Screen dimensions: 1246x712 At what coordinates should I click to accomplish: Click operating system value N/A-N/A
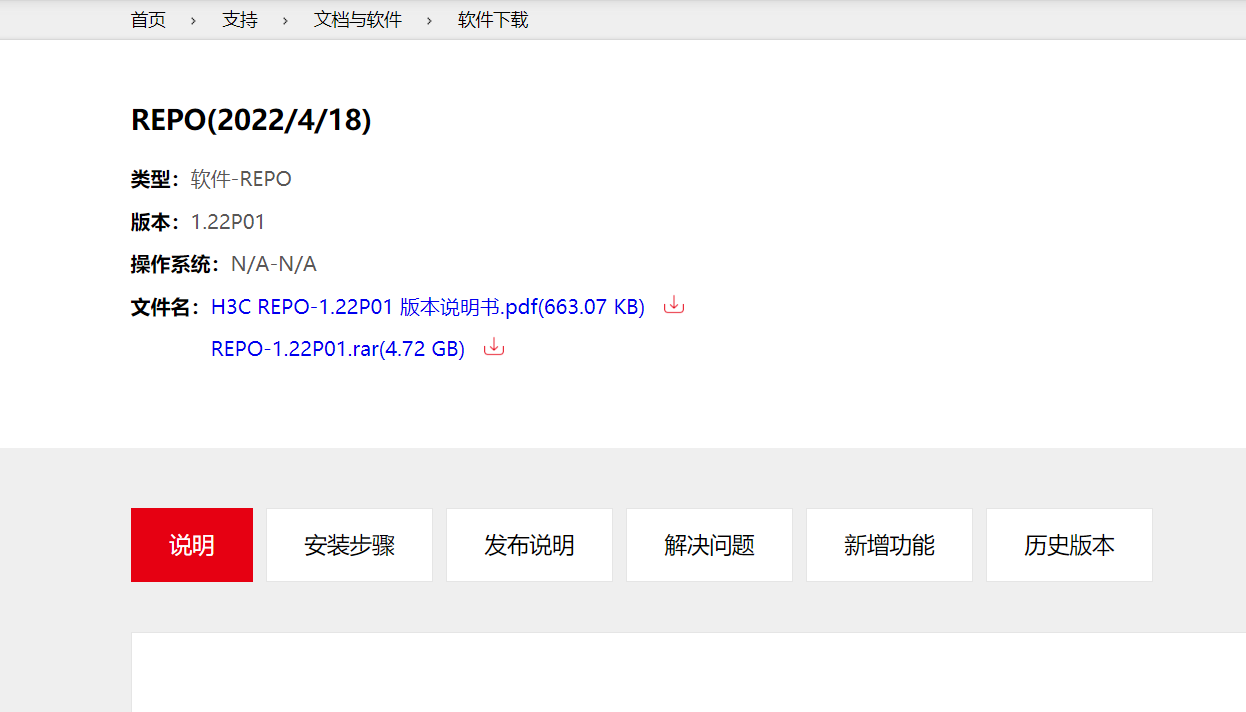point(274,264)
